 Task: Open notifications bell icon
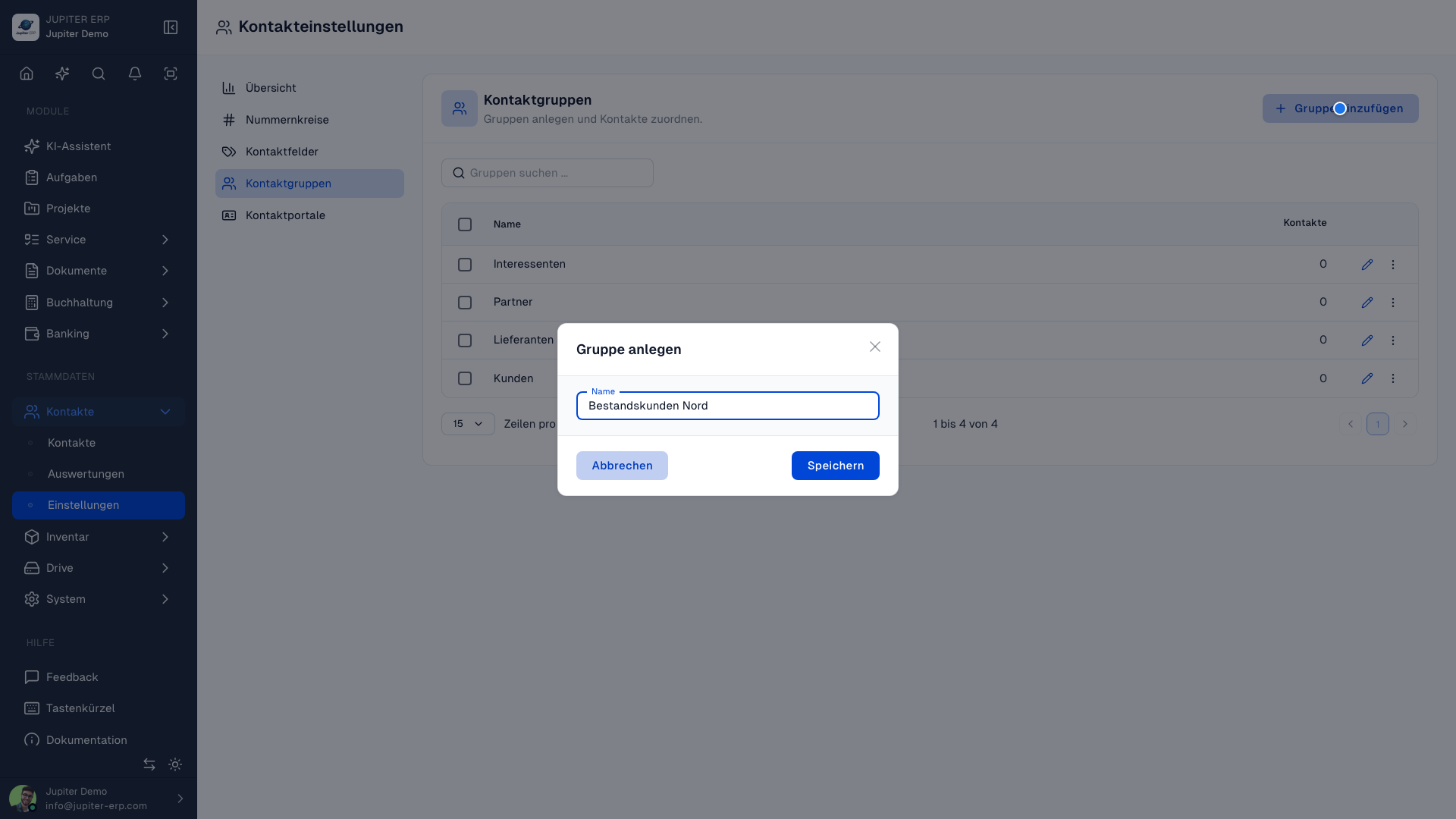(135, 74)
